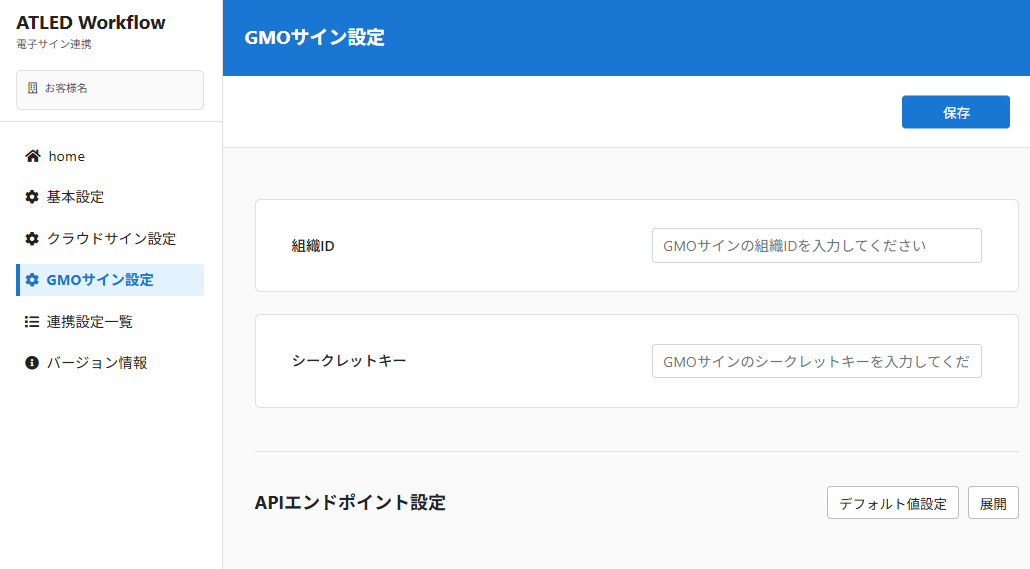The height and width of the screenshot is (569, 1030).
Task: Click the 組織ID label
Action: coord(313,246)
